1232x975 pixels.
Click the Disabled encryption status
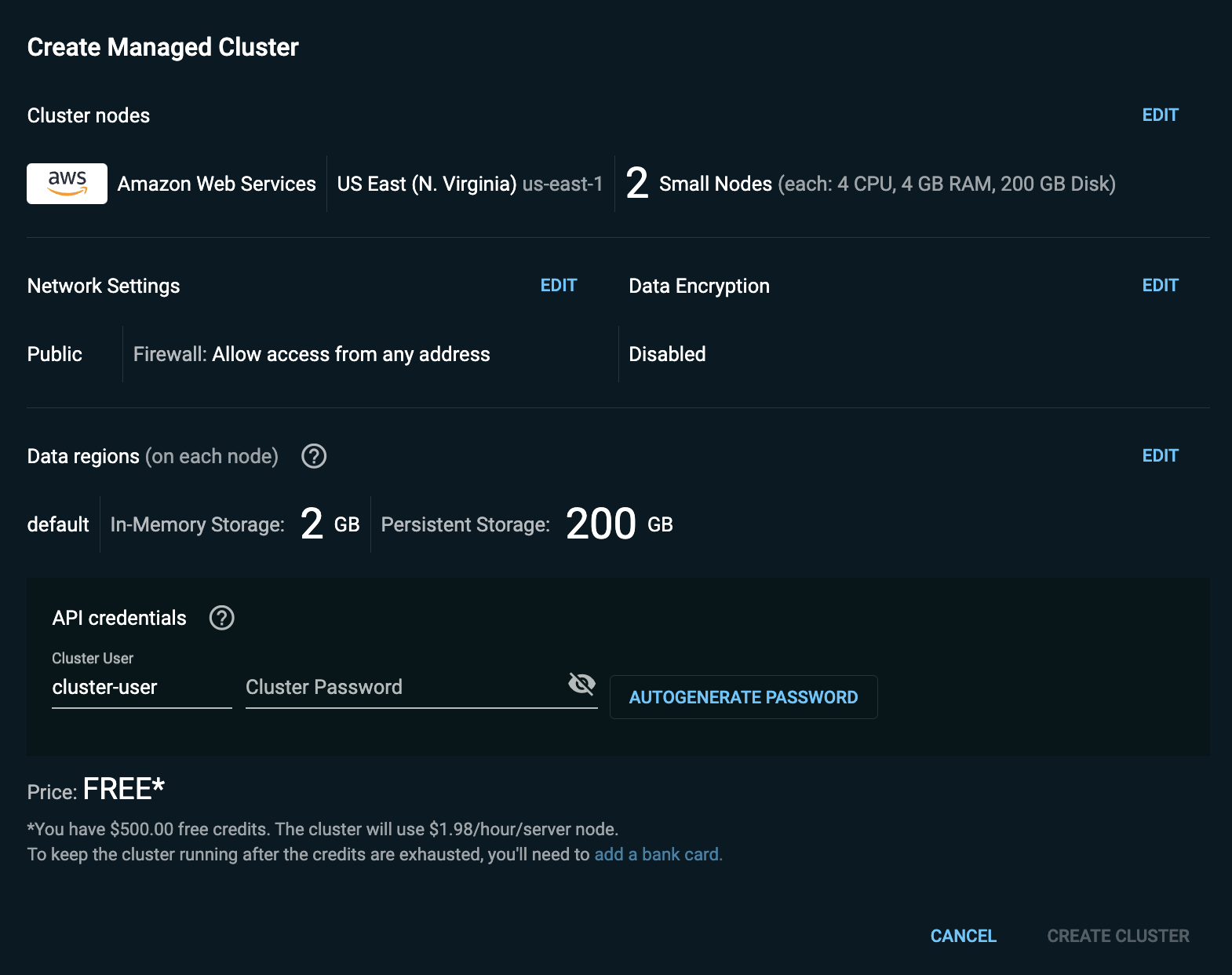(667, 354)
